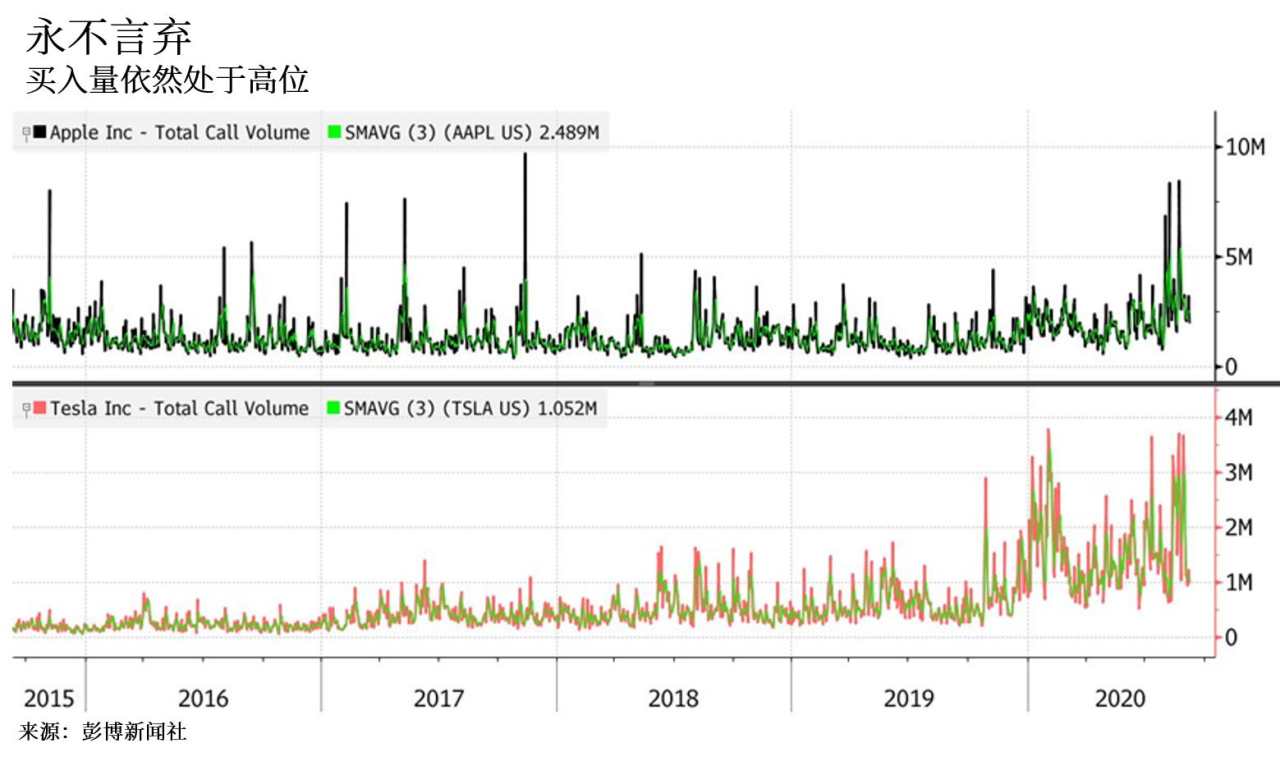Select the red Tesla Inc series swatch
Image resolution: width=1280 pixels, height=757 pixels.
39,408
